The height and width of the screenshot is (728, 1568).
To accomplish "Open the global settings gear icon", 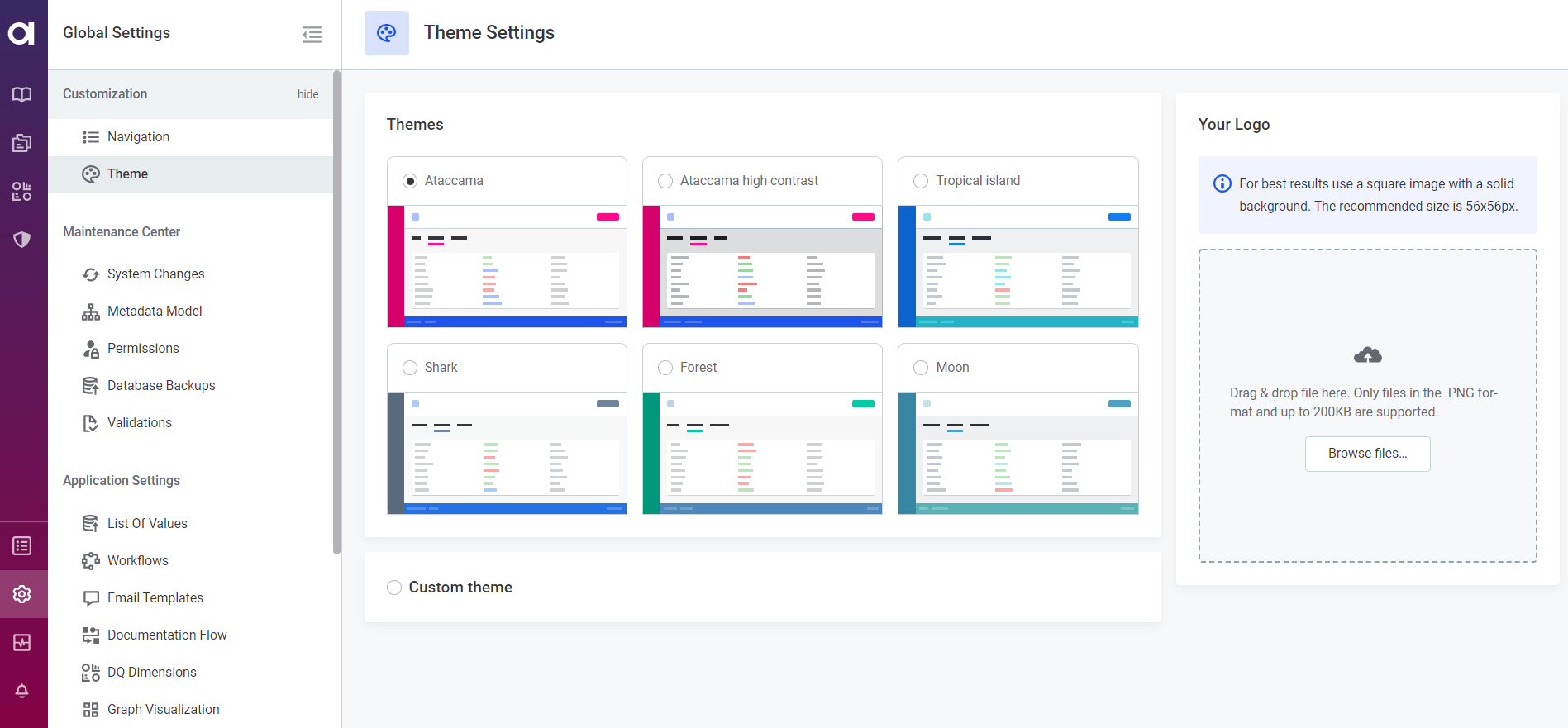I will (x=22, y=594).
